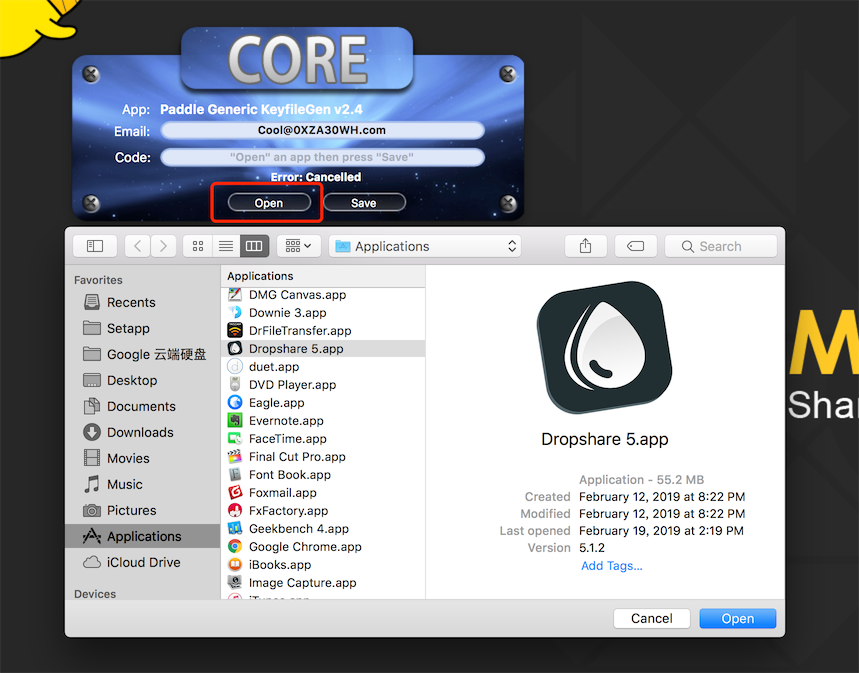Select Downie 3.app in the list

pos(323,312)
